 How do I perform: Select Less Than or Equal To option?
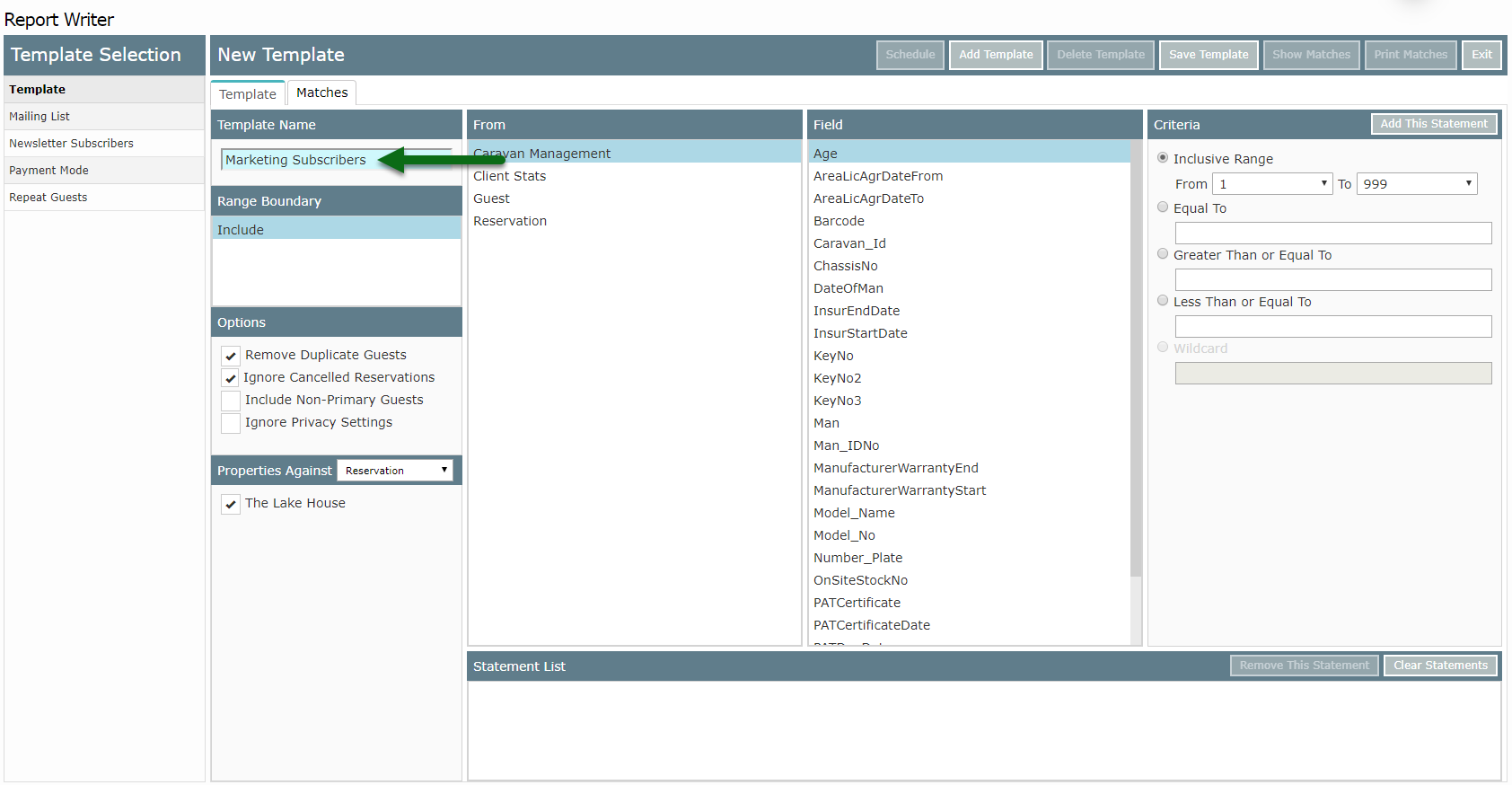coord(1163,301)
